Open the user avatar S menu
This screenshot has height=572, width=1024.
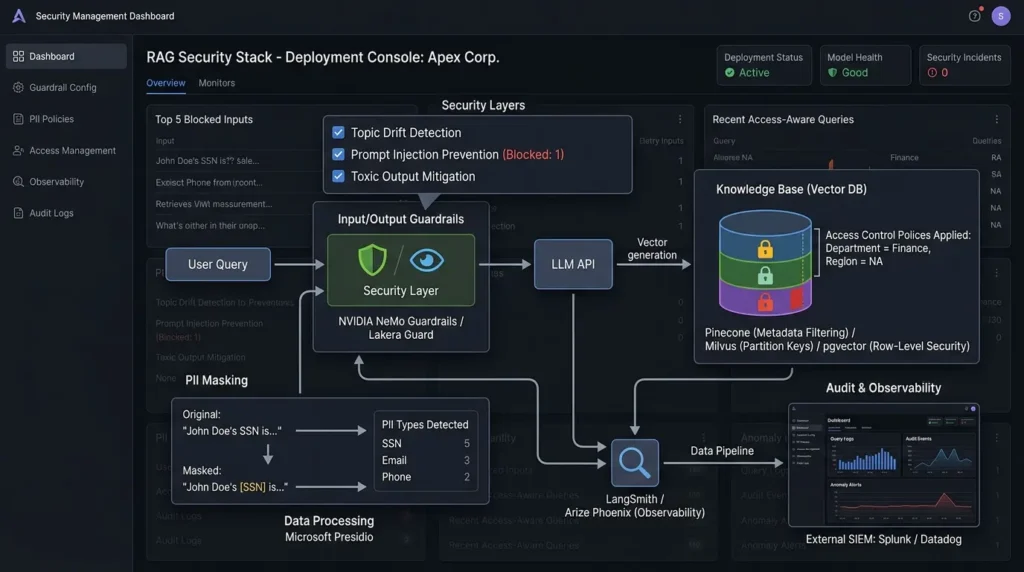(1000, 16)
